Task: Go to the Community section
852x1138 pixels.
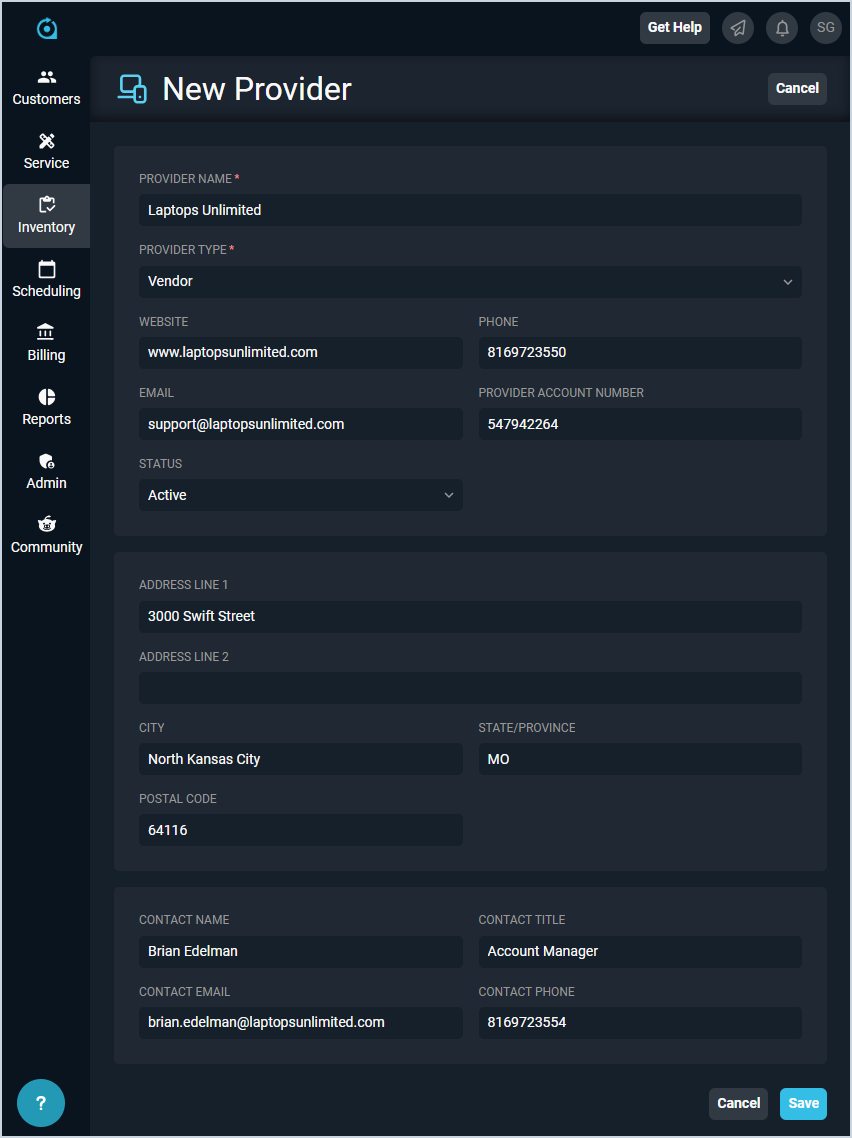Action: click(46, 536)
